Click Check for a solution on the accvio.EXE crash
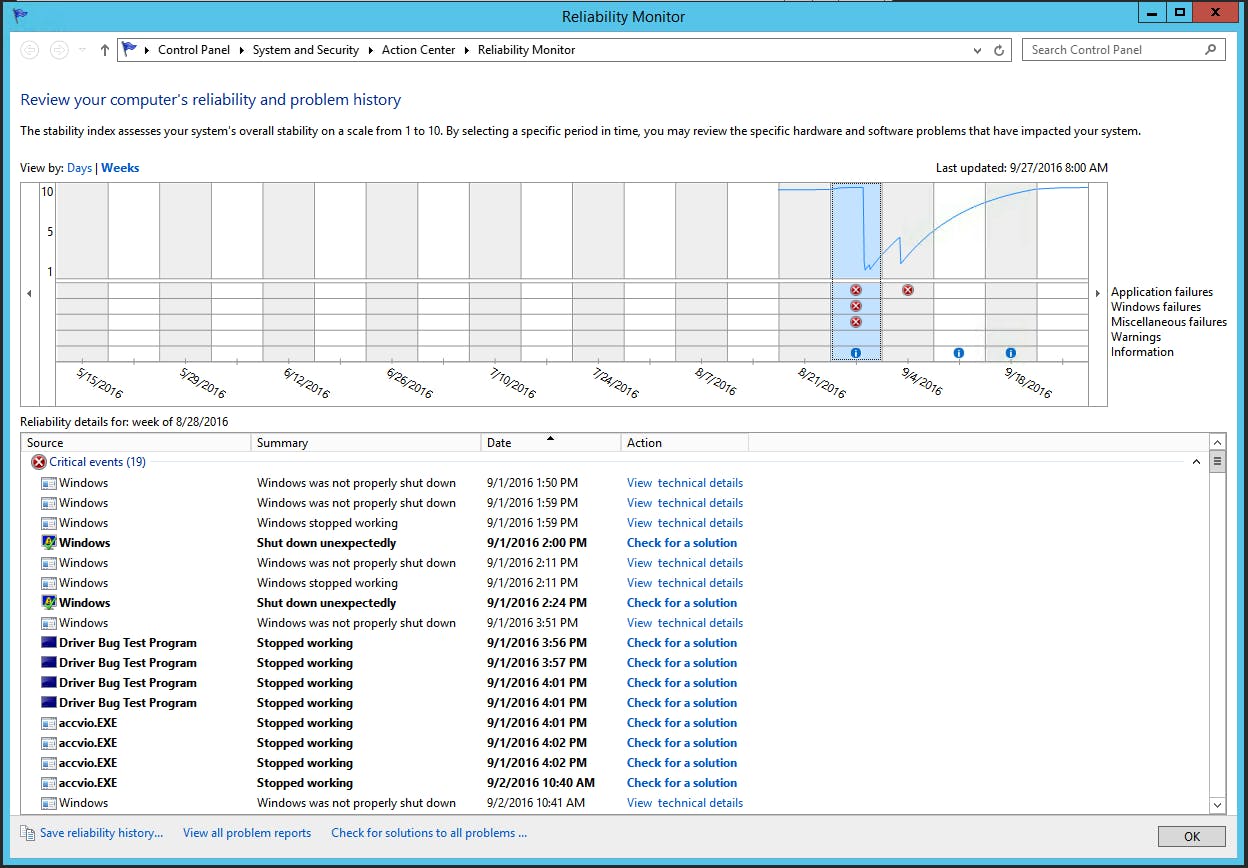Viewport: 1248px width, 868px height. pyautogui.click(x=682, y=722)
